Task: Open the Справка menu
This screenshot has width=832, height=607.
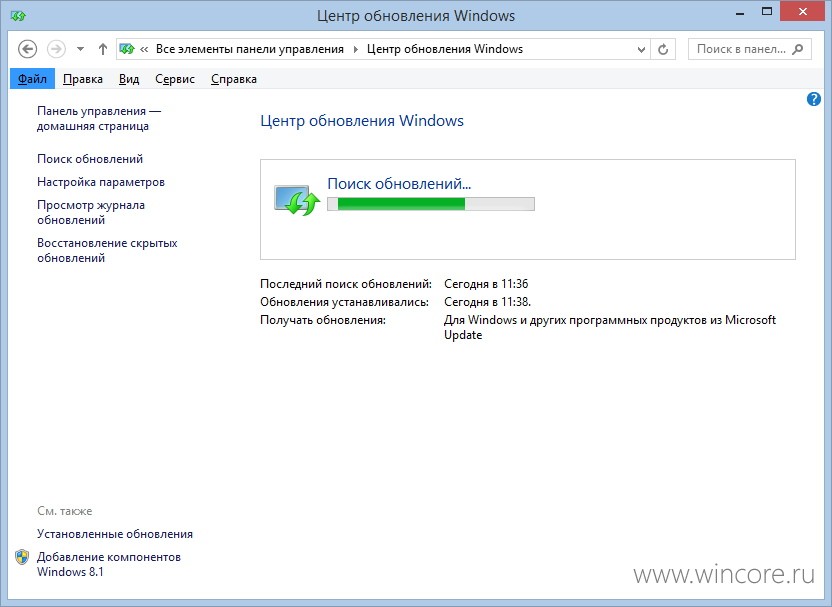Action: [x=234, y=79]
